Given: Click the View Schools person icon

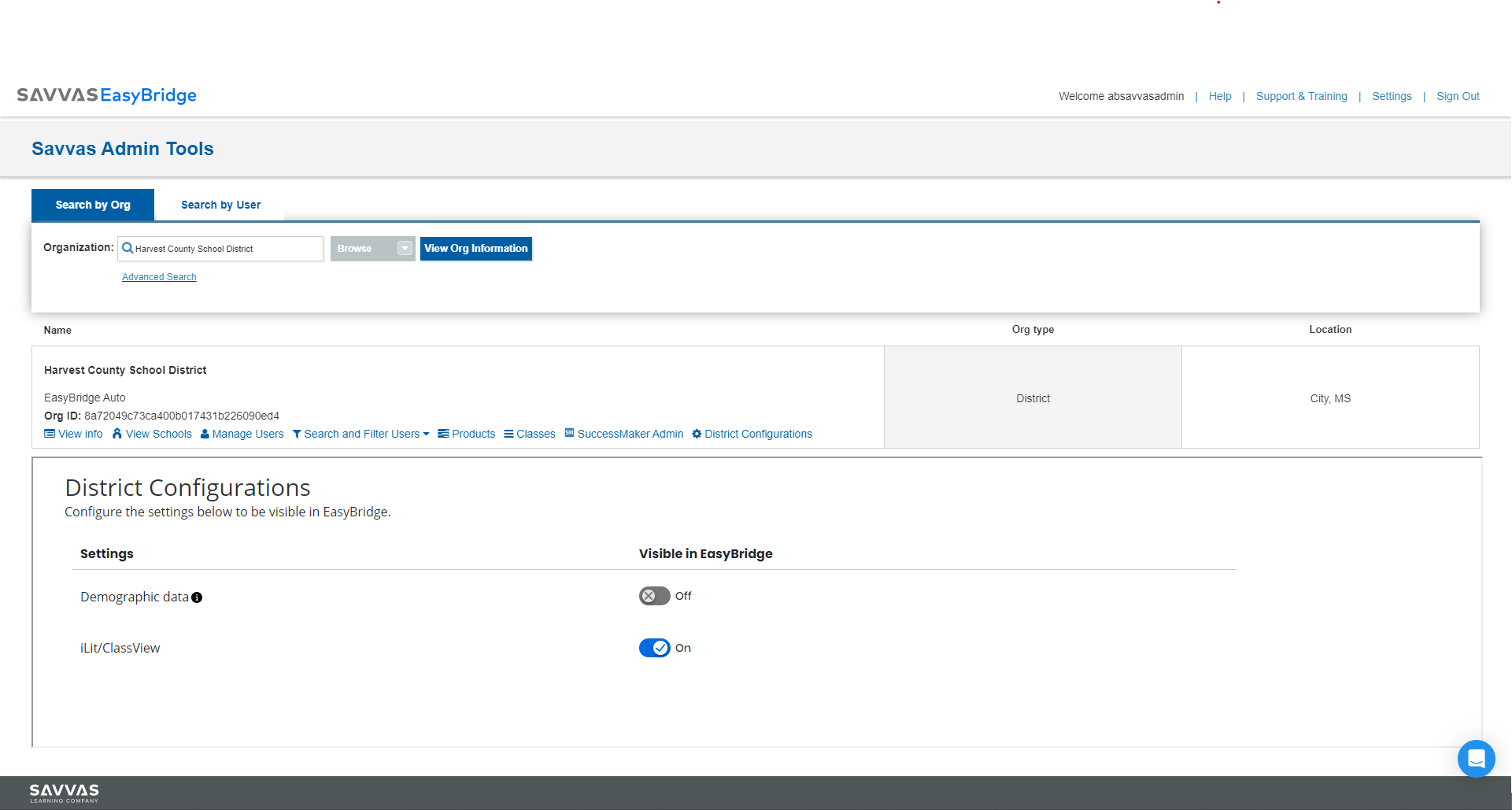Looking at the screenshot, I should coord(117,434).
